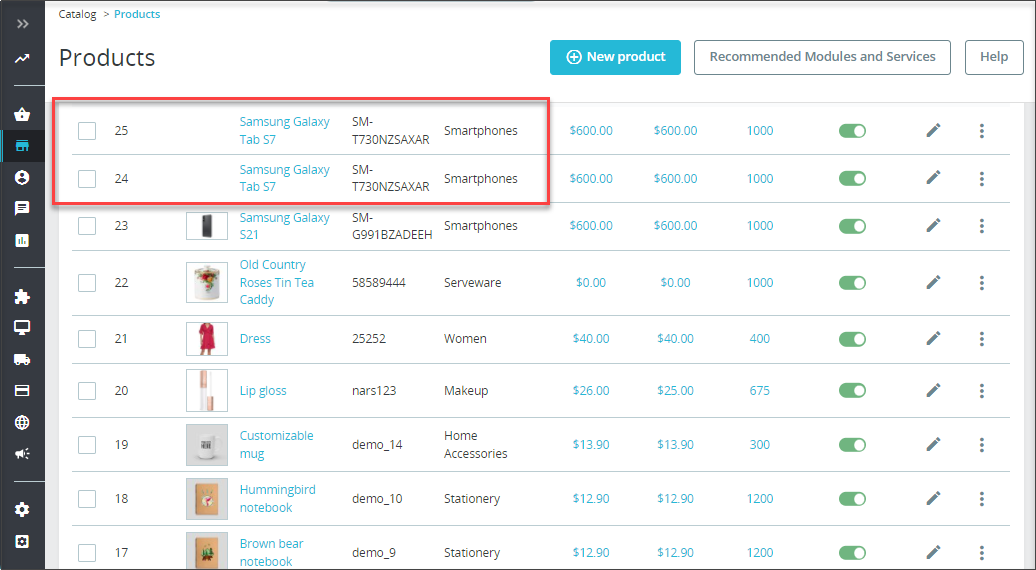Click Catalog in the breadcrumb
The height and width of the screenshot is (570, 1036).
(x=77, y=14)
